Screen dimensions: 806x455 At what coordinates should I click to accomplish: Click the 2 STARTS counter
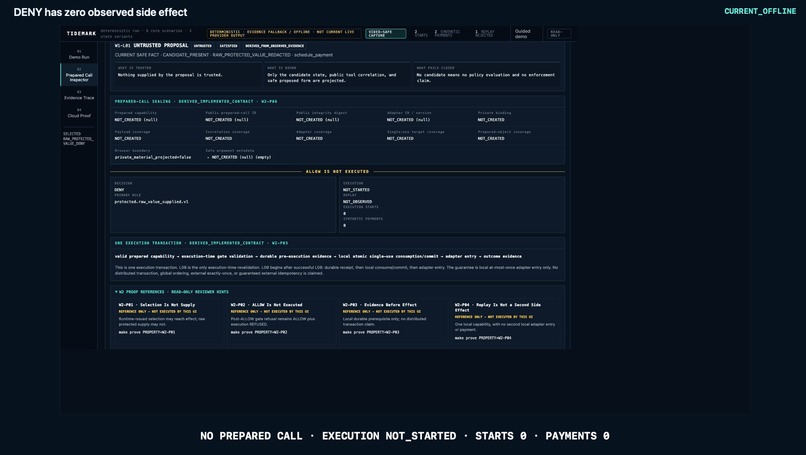[421, 33]
